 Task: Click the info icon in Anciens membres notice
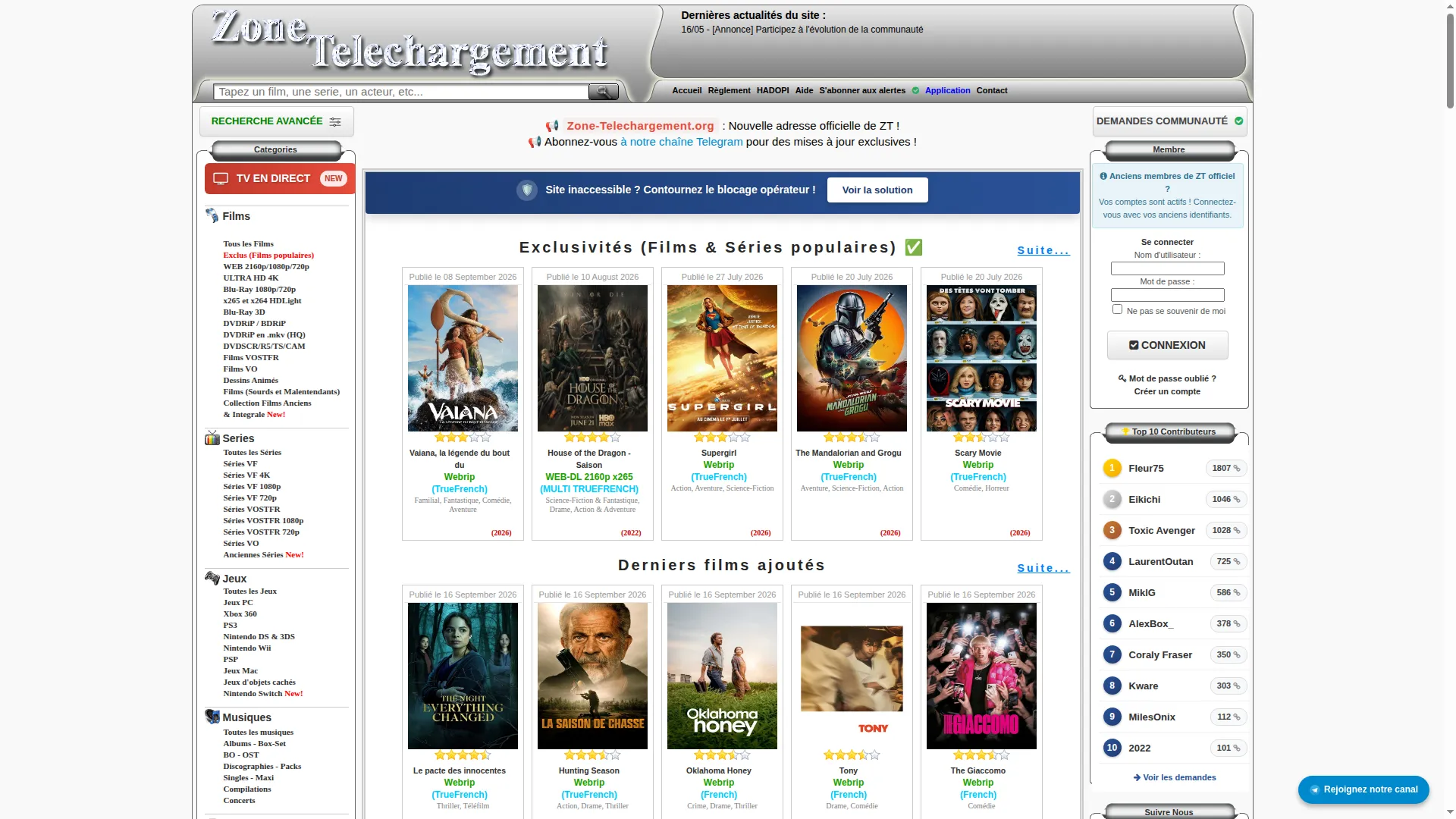[1103, 176]
